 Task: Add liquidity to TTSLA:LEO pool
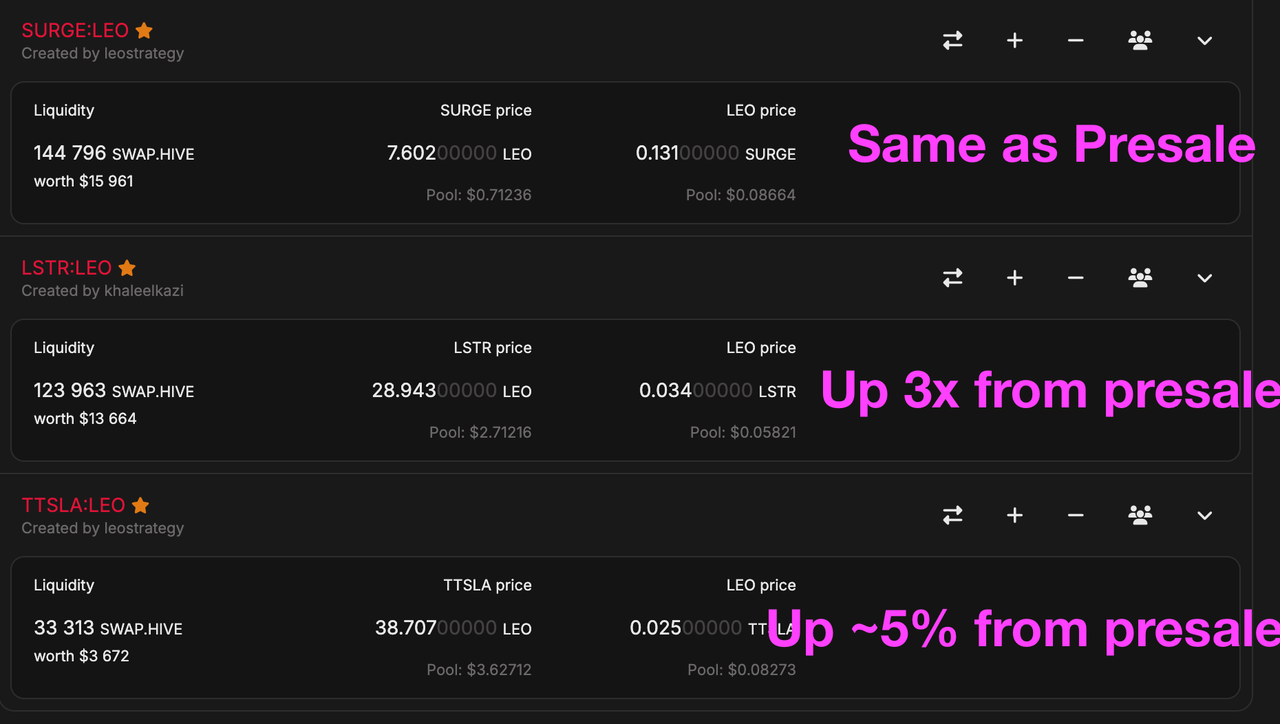pyautogui.click(x=1014, y=515)
